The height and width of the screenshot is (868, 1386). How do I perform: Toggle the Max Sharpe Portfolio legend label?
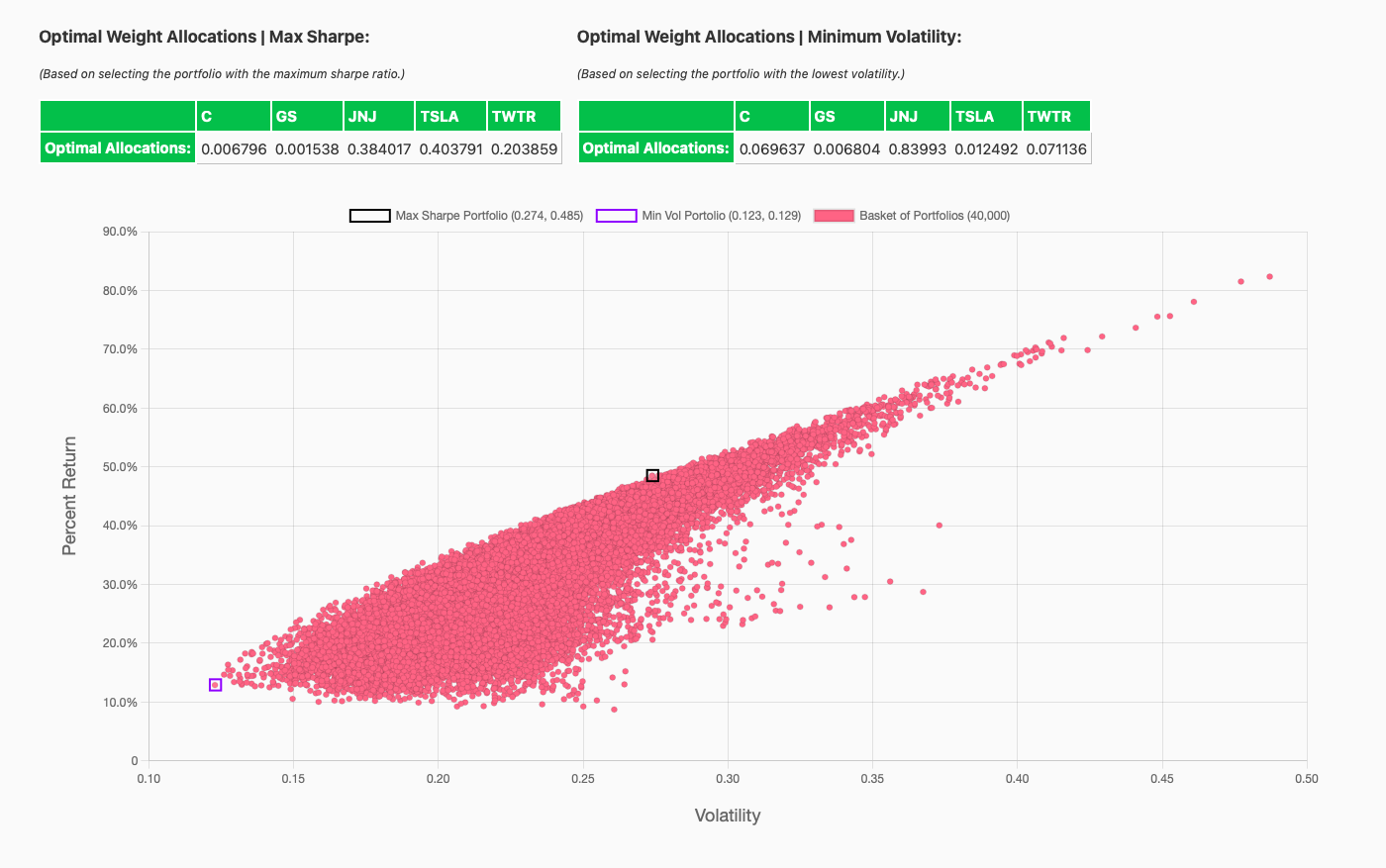click(x=489, y=216)
